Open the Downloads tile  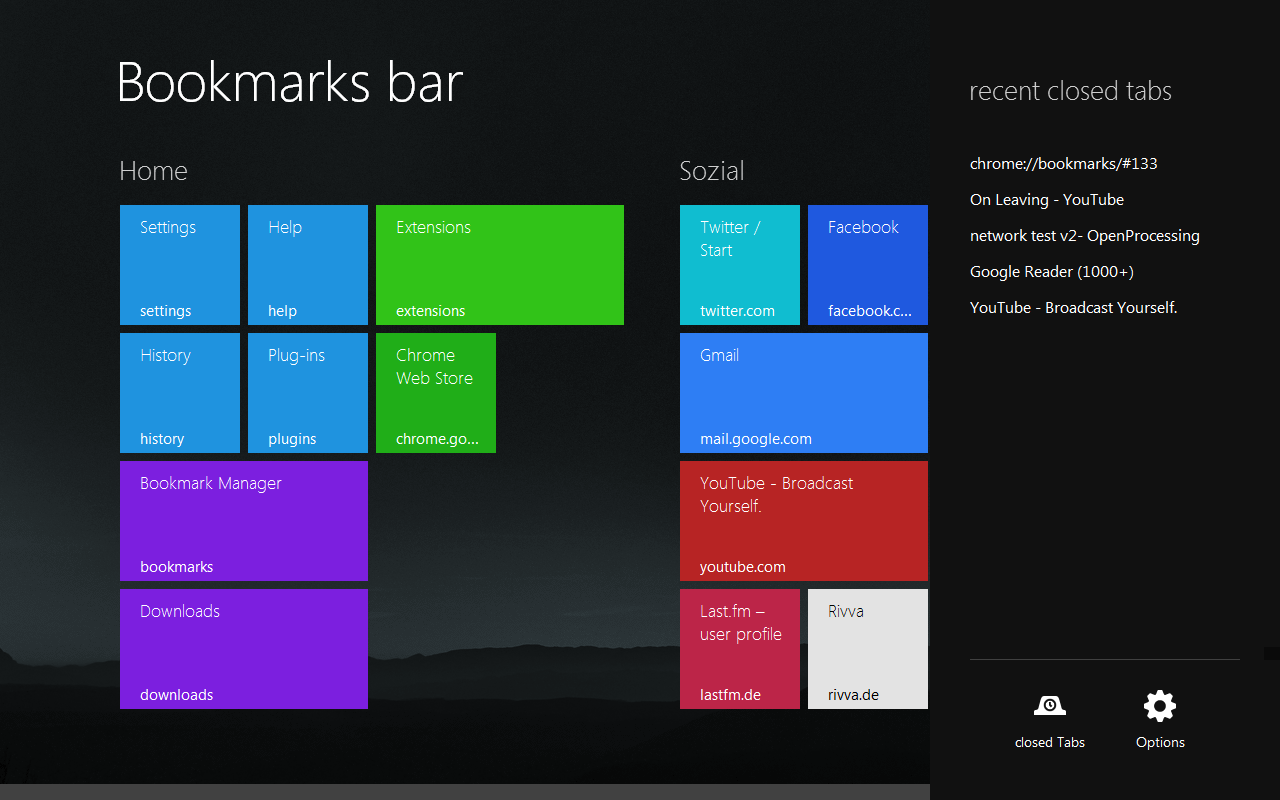(x=244, y=649)
